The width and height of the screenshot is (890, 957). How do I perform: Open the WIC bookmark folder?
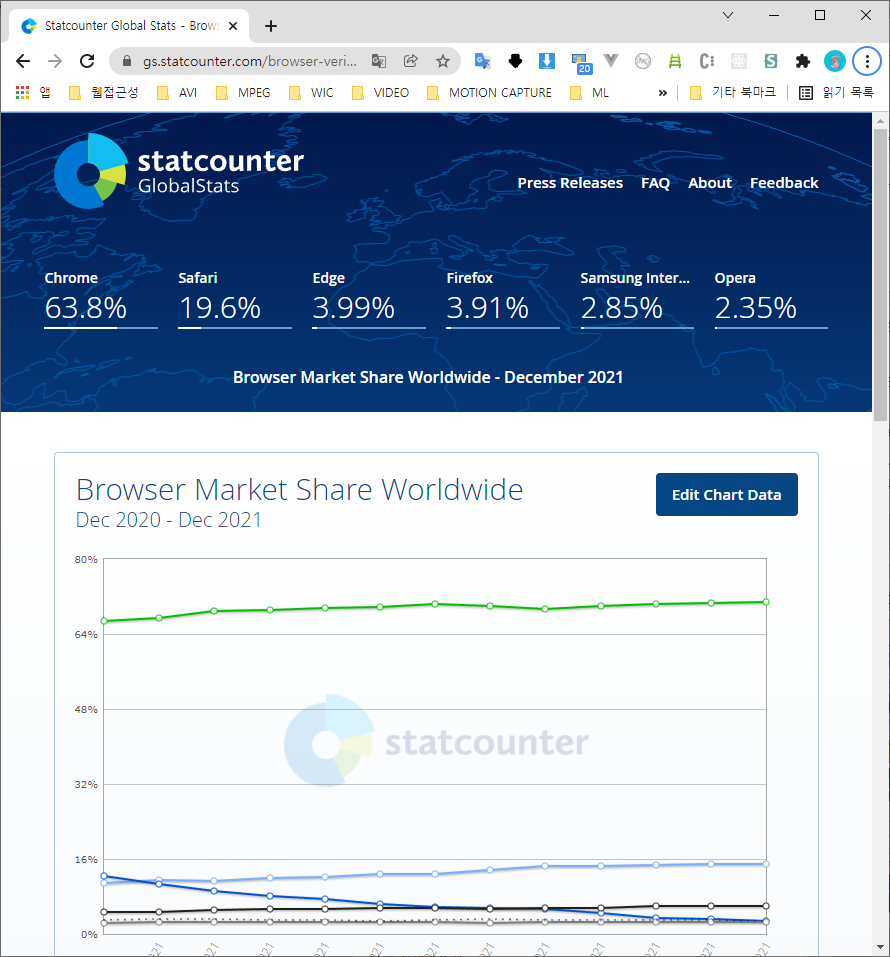(x=311, y=92)
